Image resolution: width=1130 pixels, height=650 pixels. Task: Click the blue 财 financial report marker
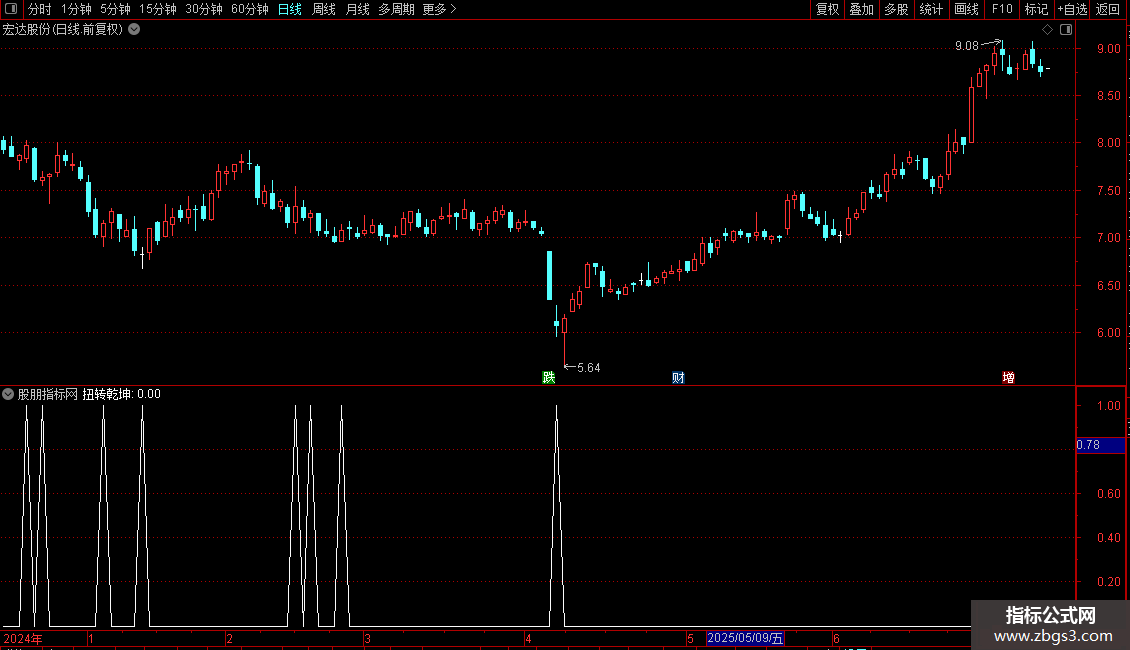pyautogui.click(x=678, y=378)
